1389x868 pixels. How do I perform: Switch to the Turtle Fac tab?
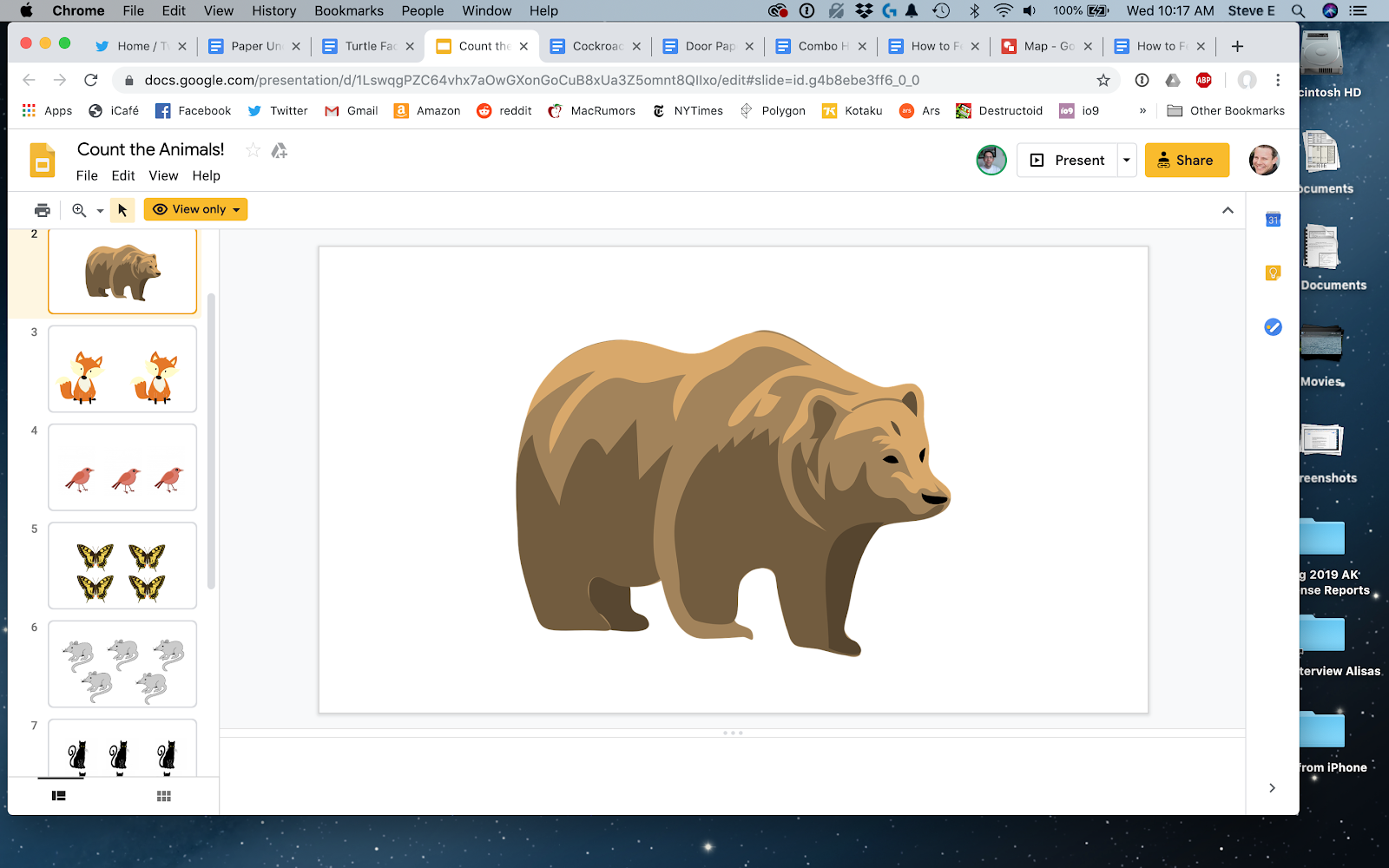[368, 46]
